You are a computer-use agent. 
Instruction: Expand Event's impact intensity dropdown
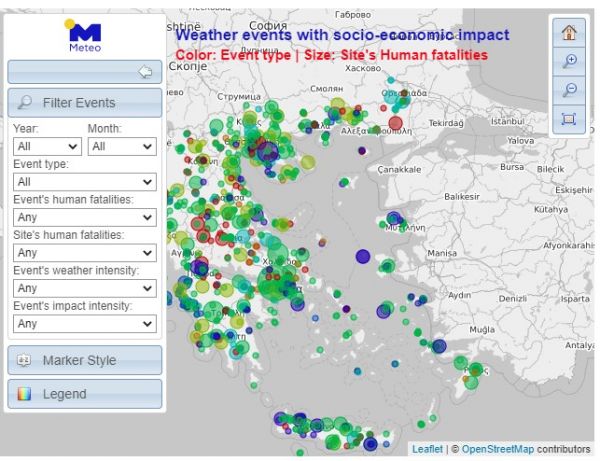click(85, 324)
